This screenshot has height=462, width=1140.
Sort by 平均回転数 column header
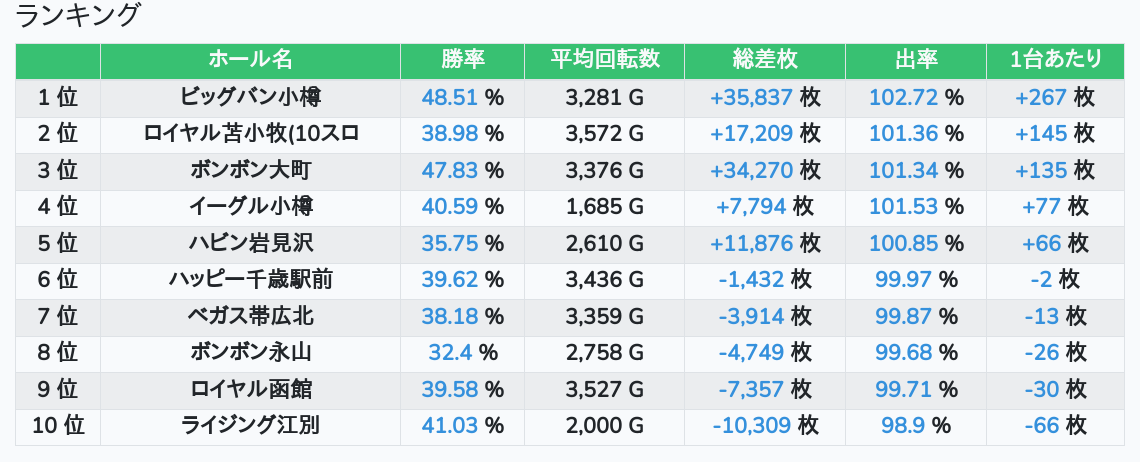[x=604, y=60]
